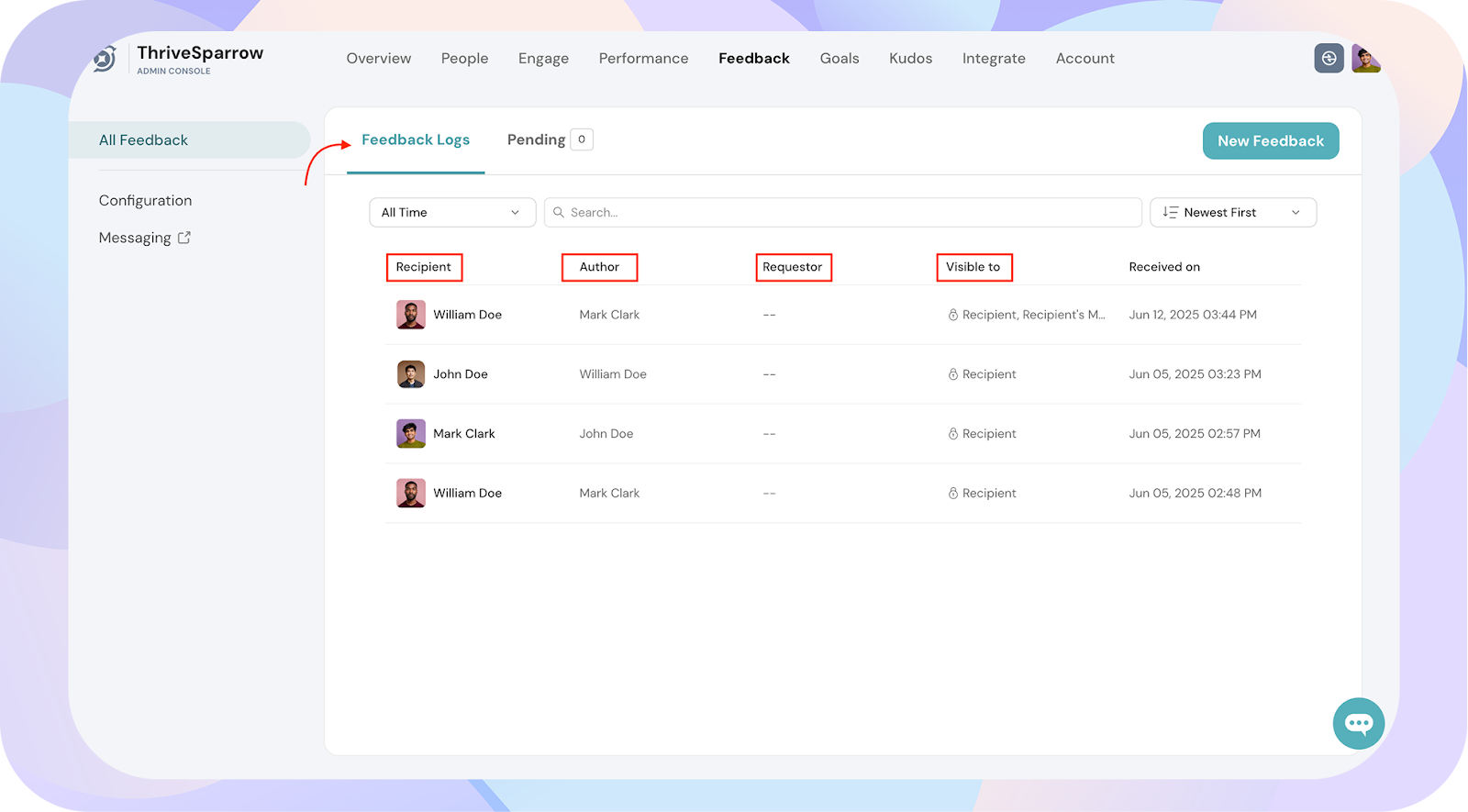Open the chat support bubble
Viewport: 1468px width, 812px height.
[1359, 724]
